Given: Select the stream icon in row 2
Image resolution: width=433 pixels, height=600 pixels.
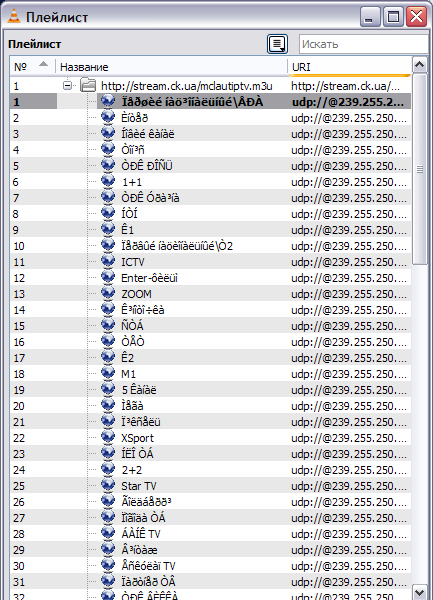Looking at the screenshot, I should 108,117.
